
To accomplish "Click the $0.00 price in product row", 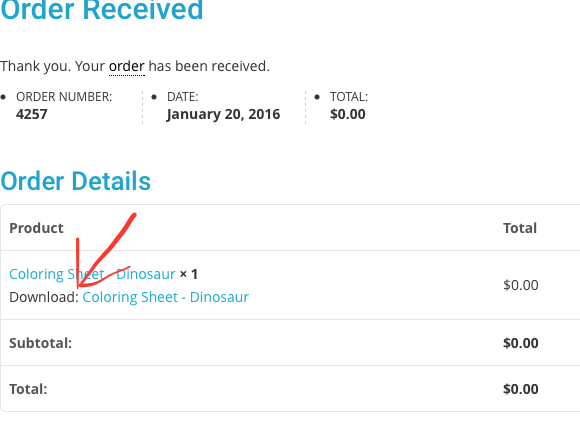I will 521,285.
